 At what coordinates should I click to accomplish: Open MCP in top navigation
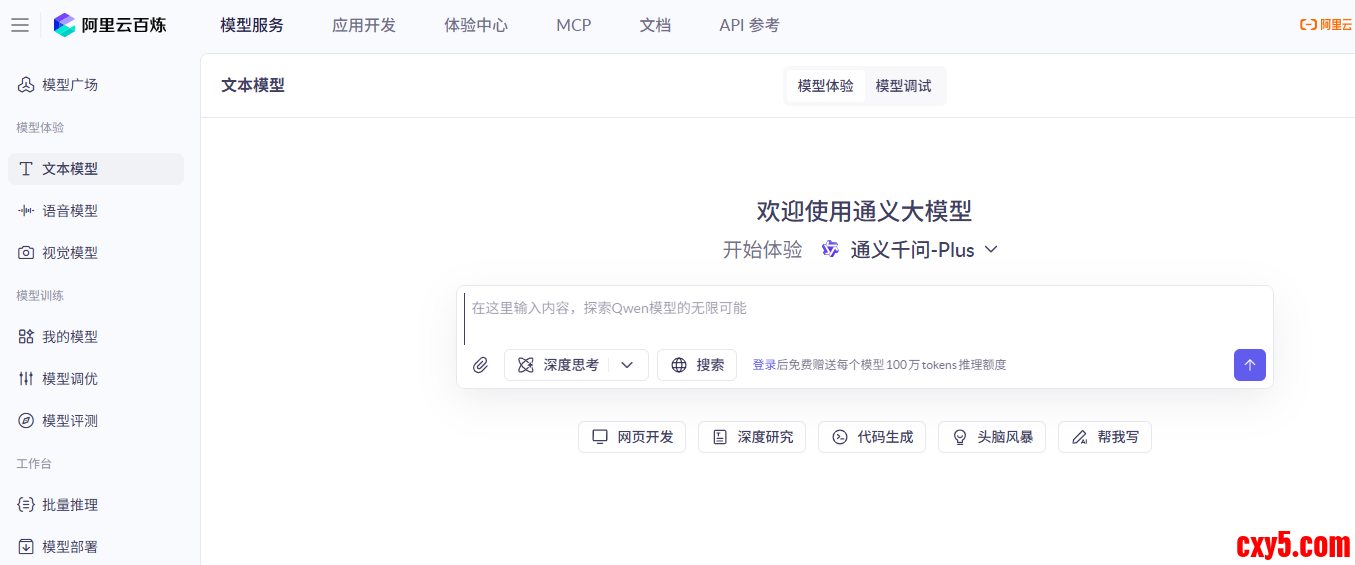click(574, 25)
